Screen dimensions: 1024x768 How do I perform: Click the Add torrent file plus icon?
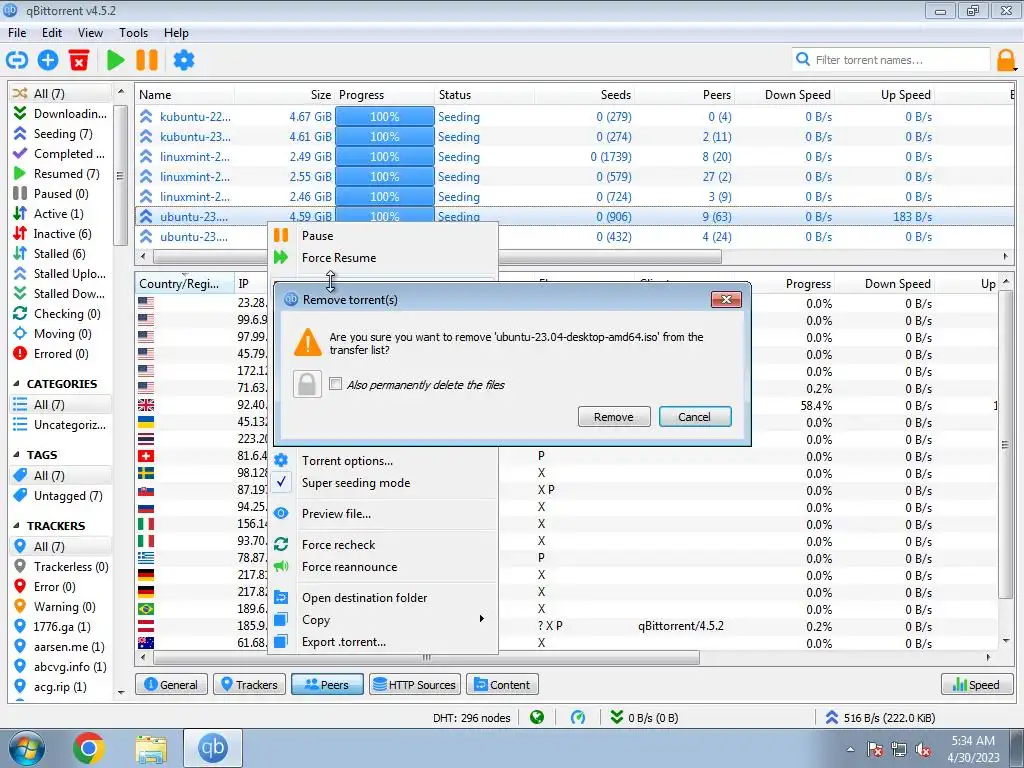(x=48, y=60)
